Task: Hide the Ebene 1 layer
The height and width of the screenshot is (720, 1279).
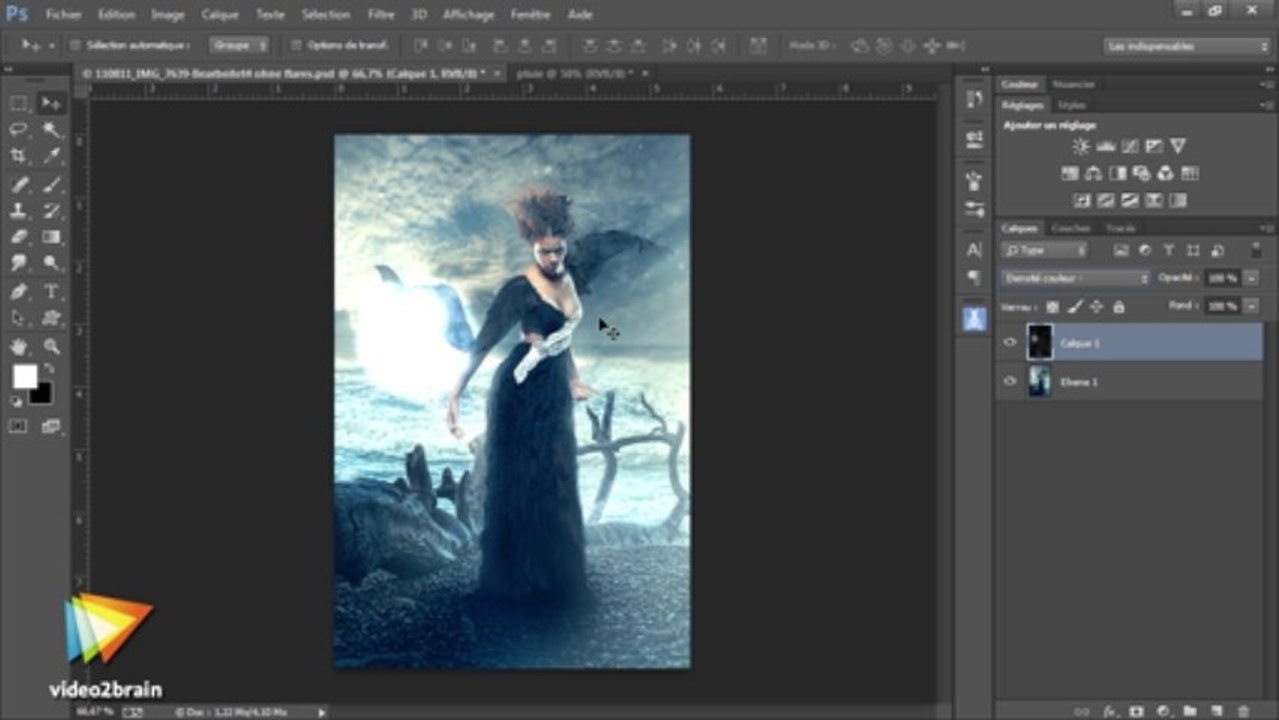Action: point(1010,381)
